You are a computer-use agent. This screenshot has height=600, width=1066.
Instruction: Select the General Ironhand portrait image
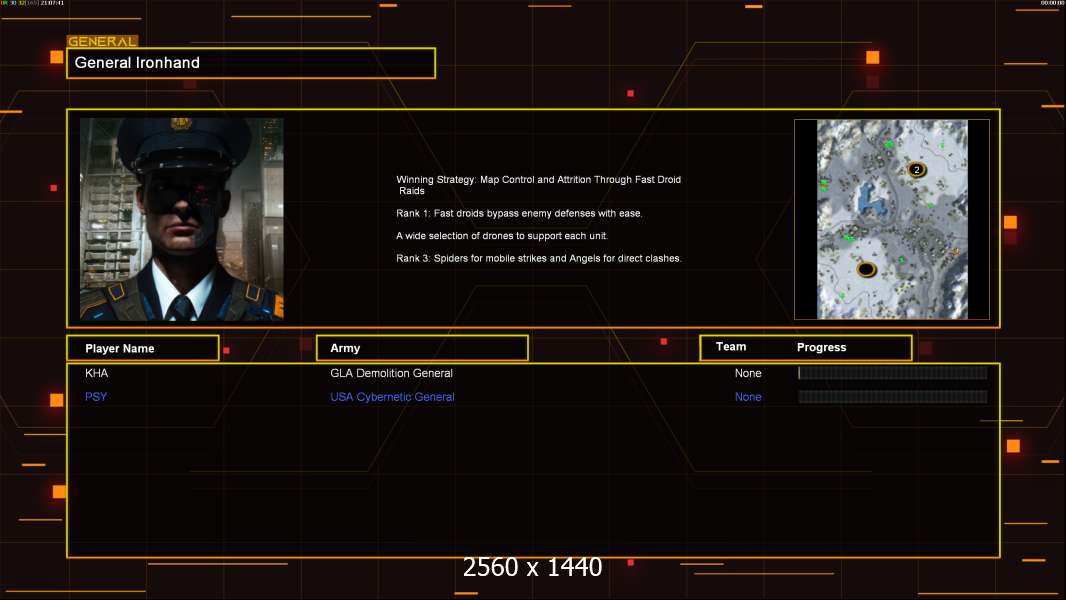tap(182, 219)
